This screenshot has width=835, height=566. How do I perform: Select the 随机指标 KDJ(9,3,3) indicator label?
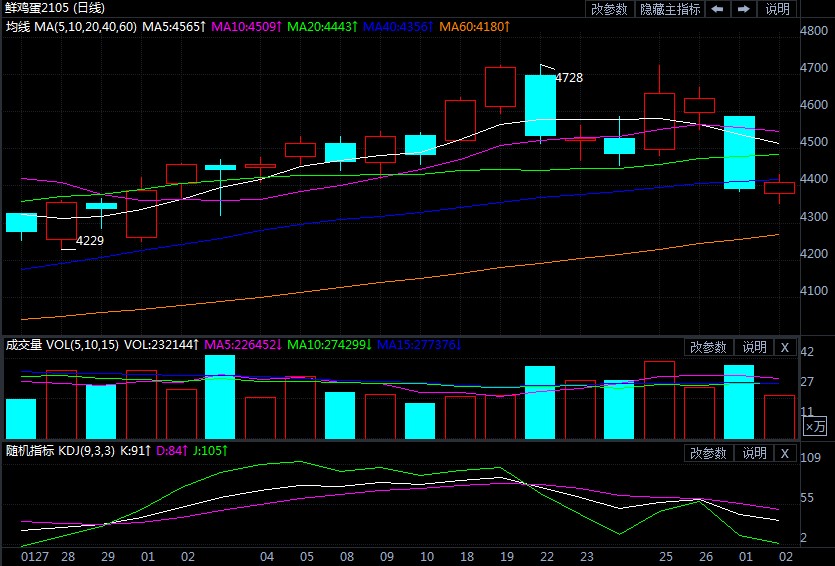pyautogui.click(x=61, y=452)
